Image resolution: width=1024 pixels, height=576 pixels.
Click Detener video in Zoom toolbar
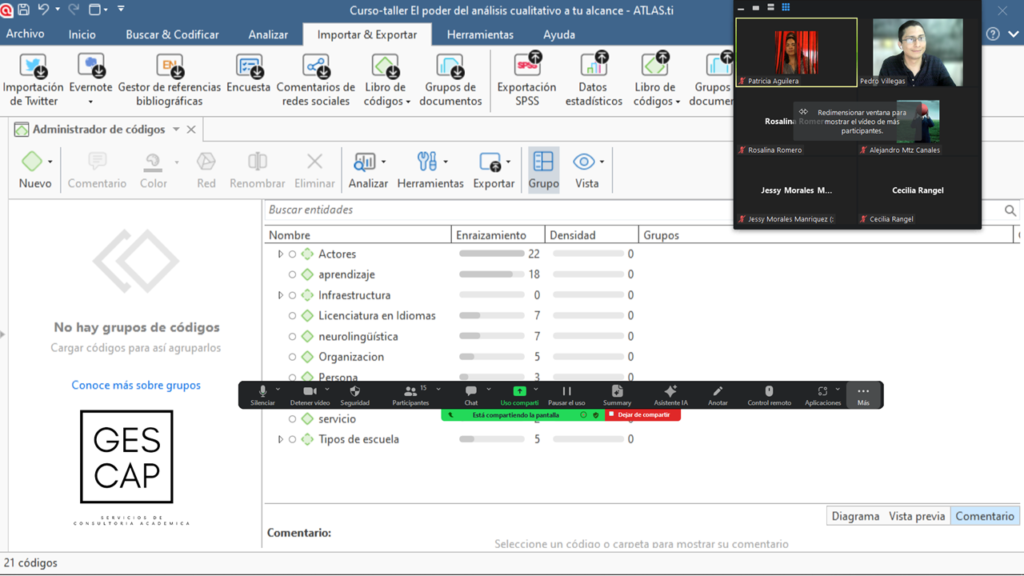pyautogui.click(x=310, y=394)
